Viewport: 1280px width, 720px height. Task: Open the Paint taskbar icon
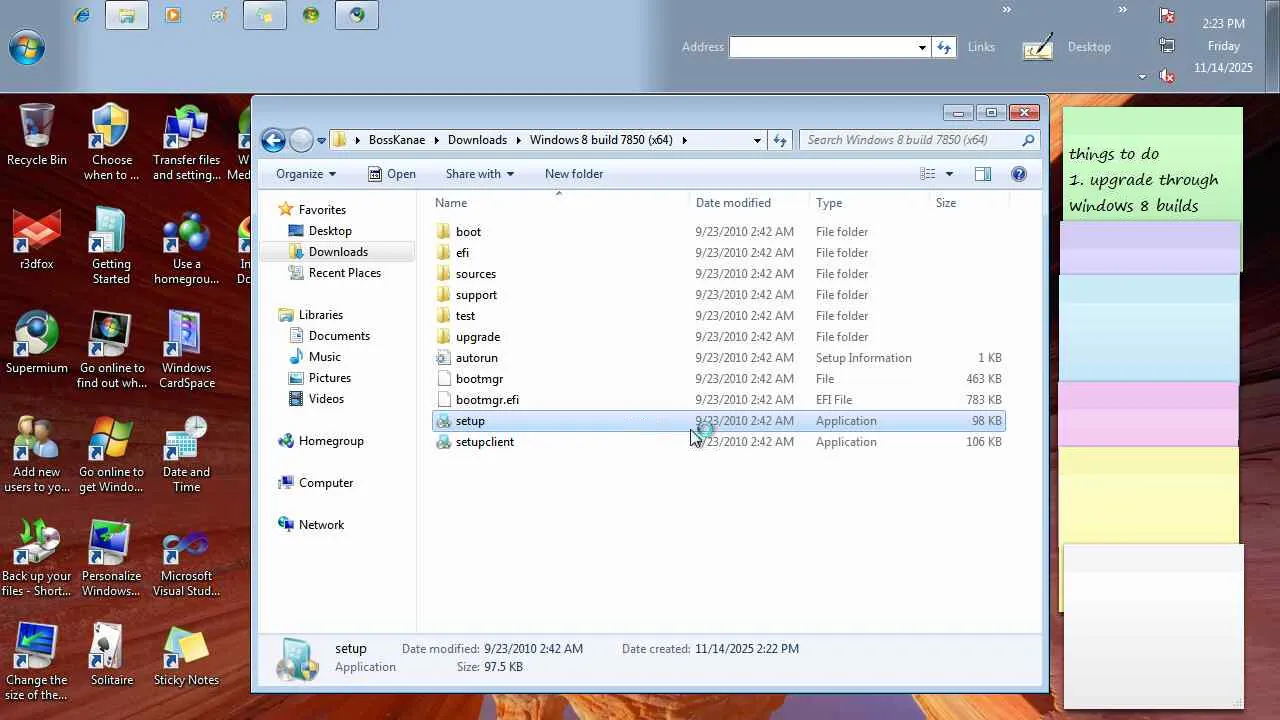(219, 15)
